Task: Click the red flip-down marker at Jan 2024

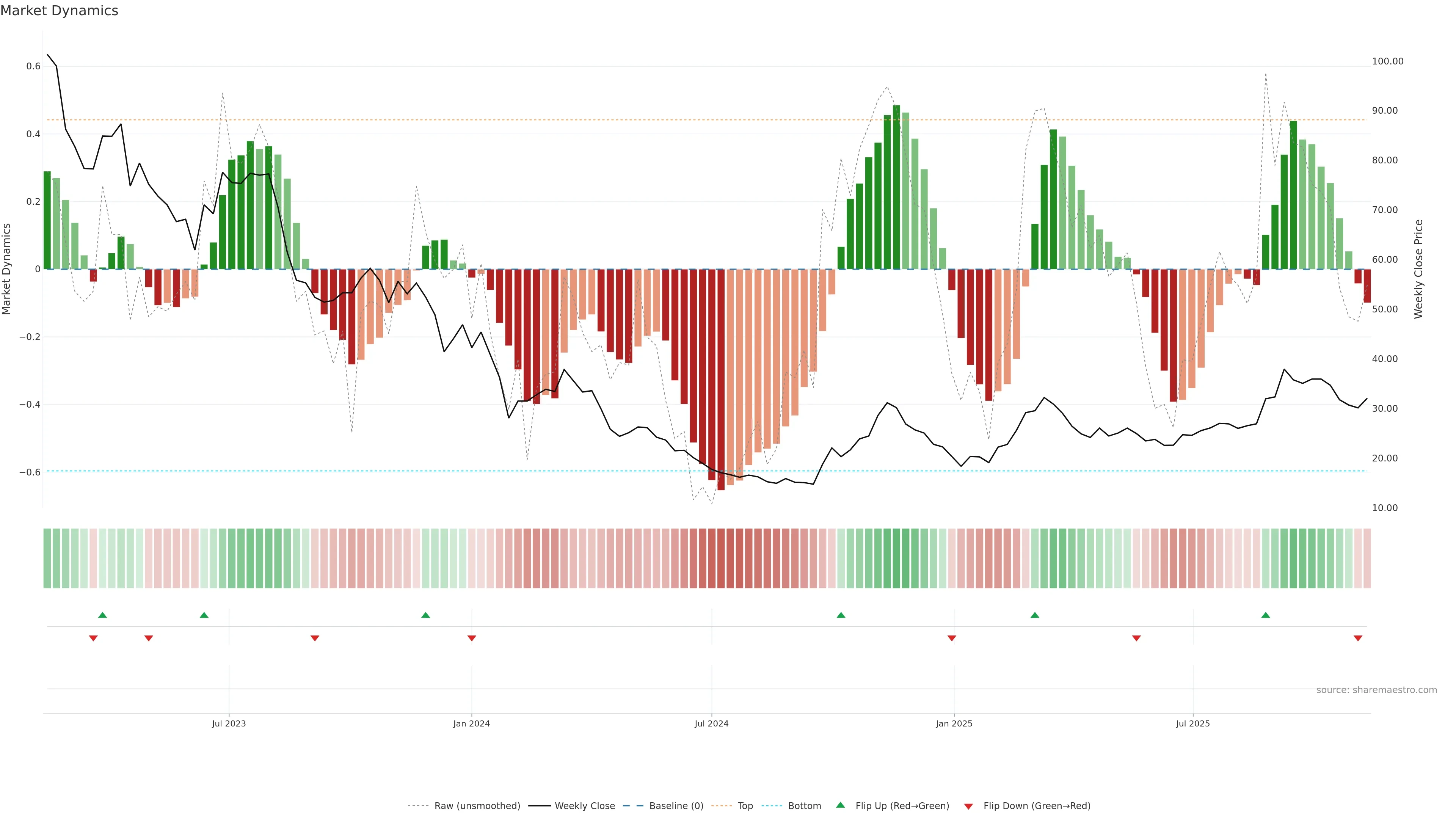Action: [471, 638]
